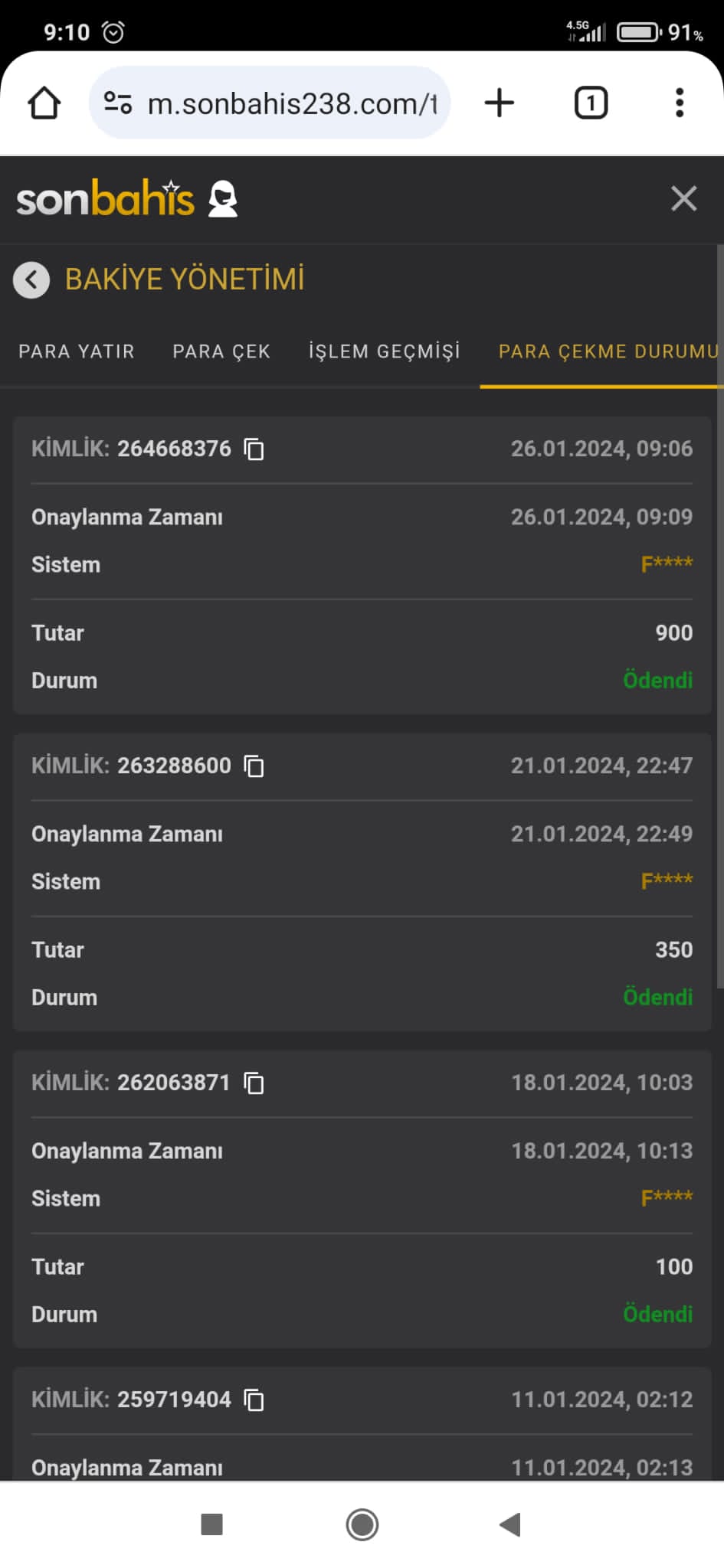Go back using the Bakiye Yönetimi arrow

31,280
